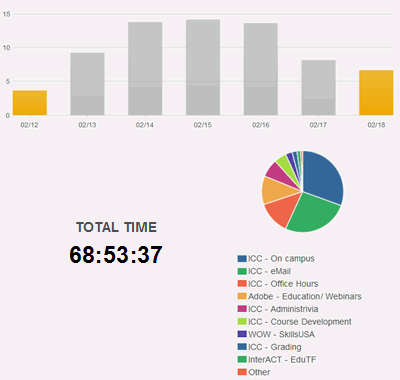Click the InterACT - EduTF legend entry
400x380 pixels.
(x=277, y=360)
